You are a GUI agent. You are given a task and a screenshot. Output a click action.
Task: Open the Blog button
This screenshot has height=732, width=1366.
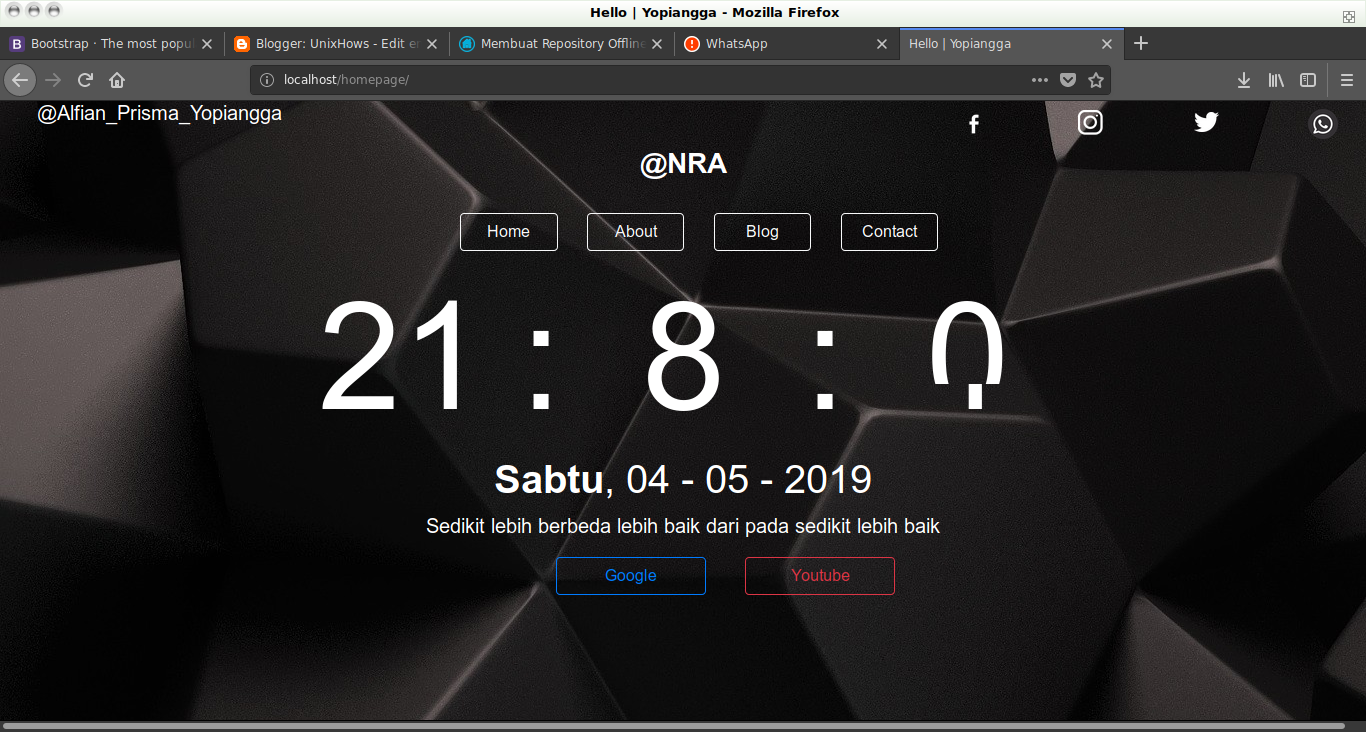click(762, 232)
